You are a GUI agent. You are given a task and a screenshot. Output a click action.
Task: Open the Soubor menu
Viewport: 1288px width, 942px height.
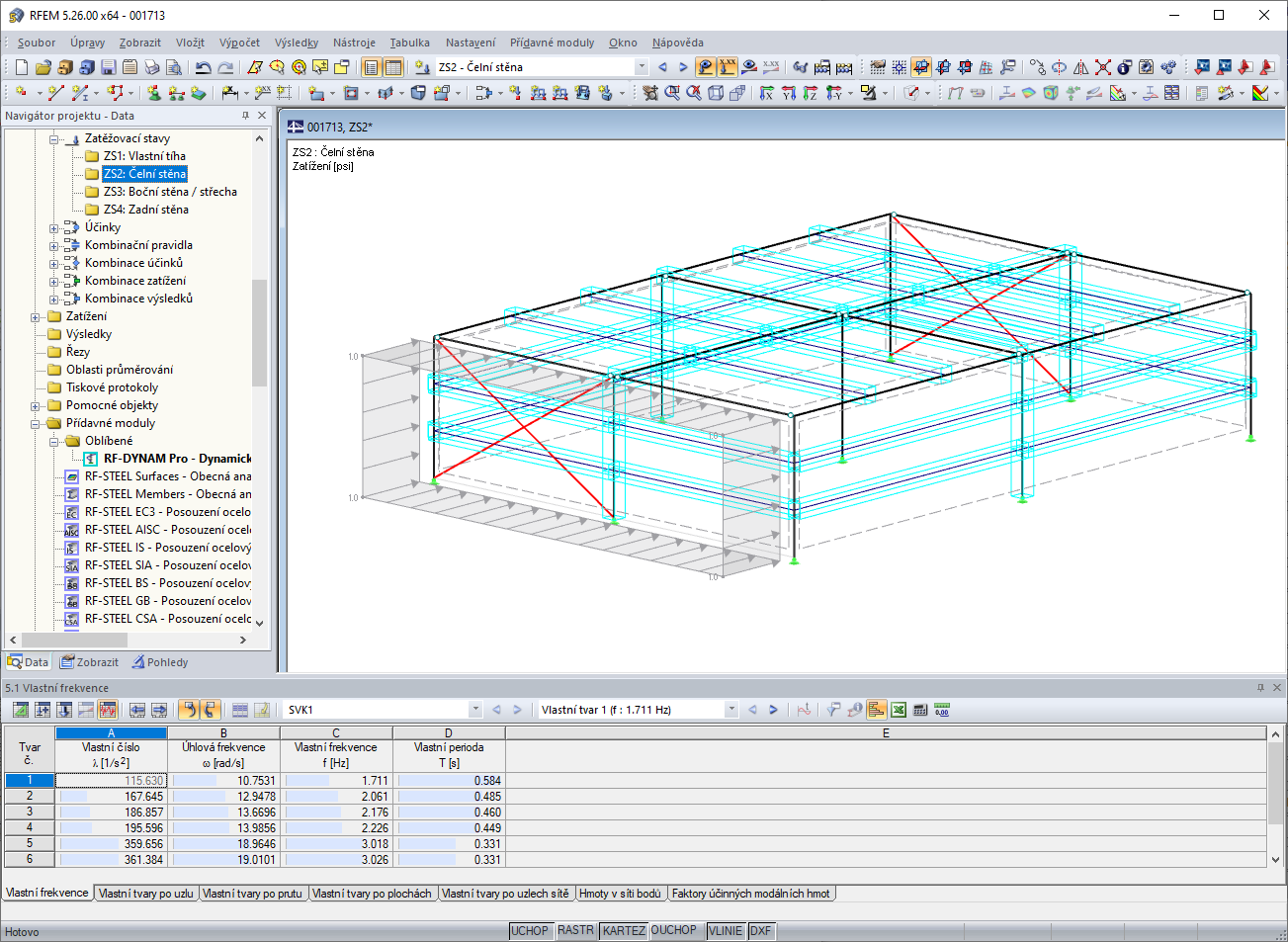point(37,43)
